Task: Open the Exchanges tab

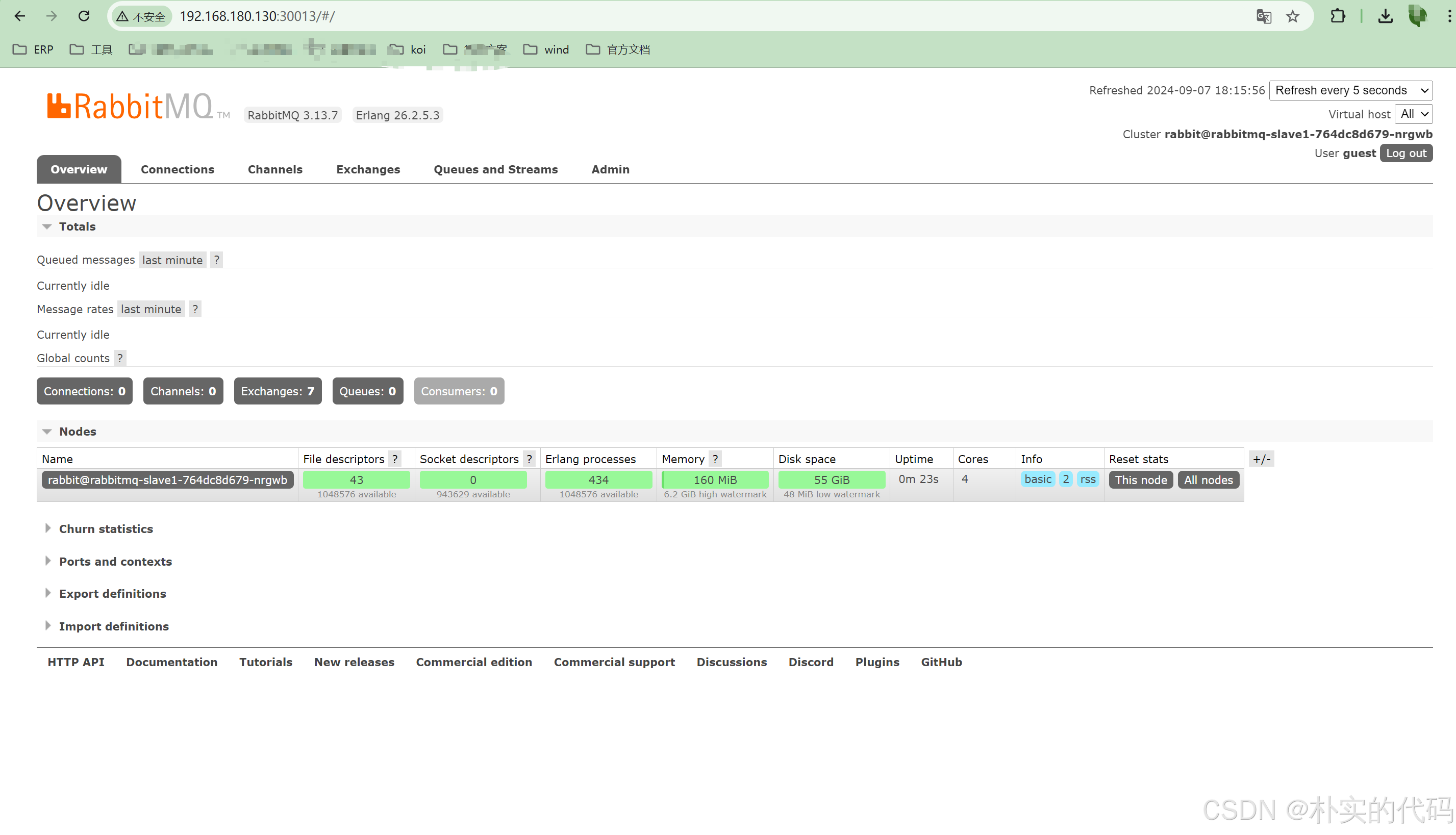Action: pos(368,169)
